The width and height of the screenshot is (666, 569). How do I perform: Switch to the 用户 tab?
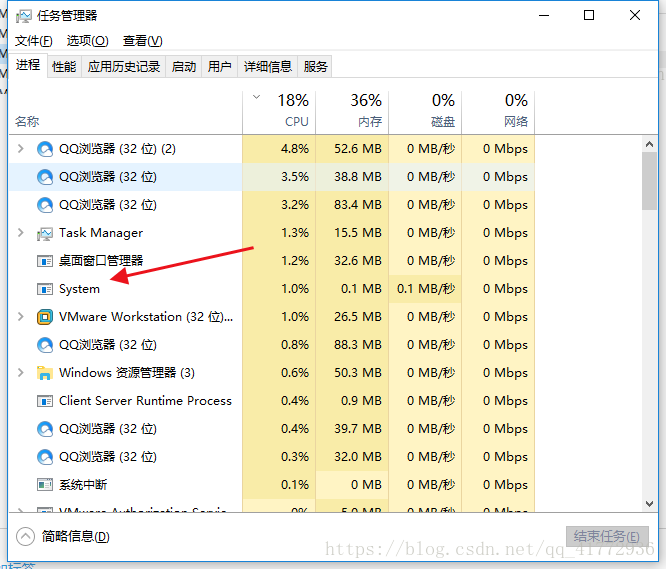220,67
